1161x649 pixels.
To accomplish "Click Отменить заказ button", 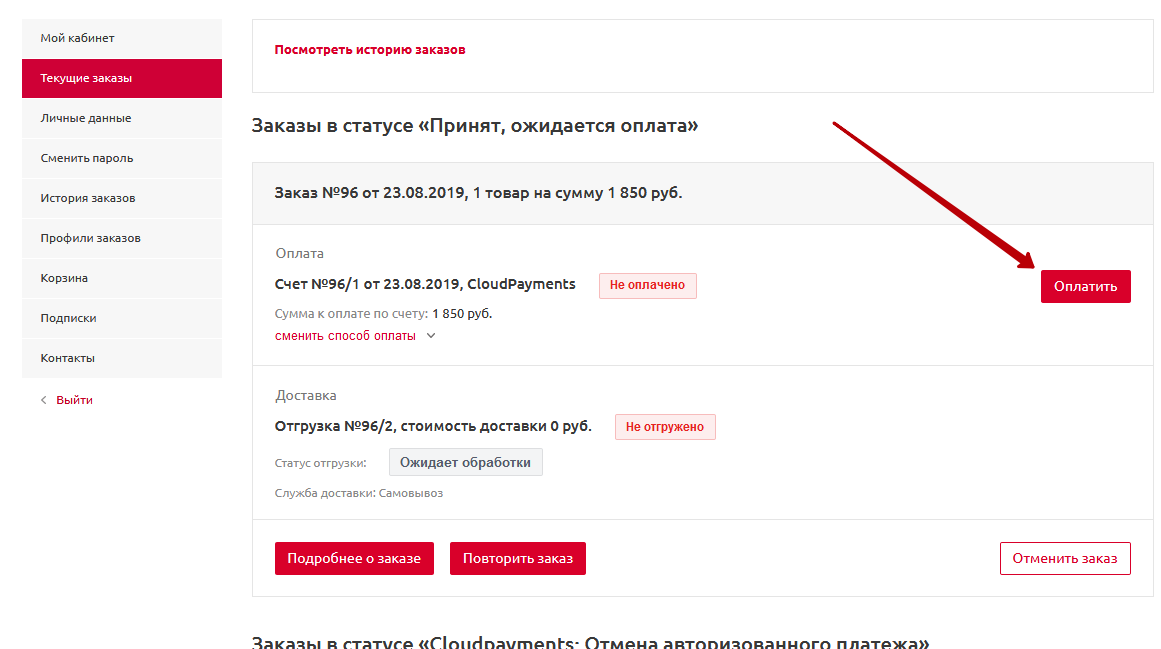I will coord(1065,559).
